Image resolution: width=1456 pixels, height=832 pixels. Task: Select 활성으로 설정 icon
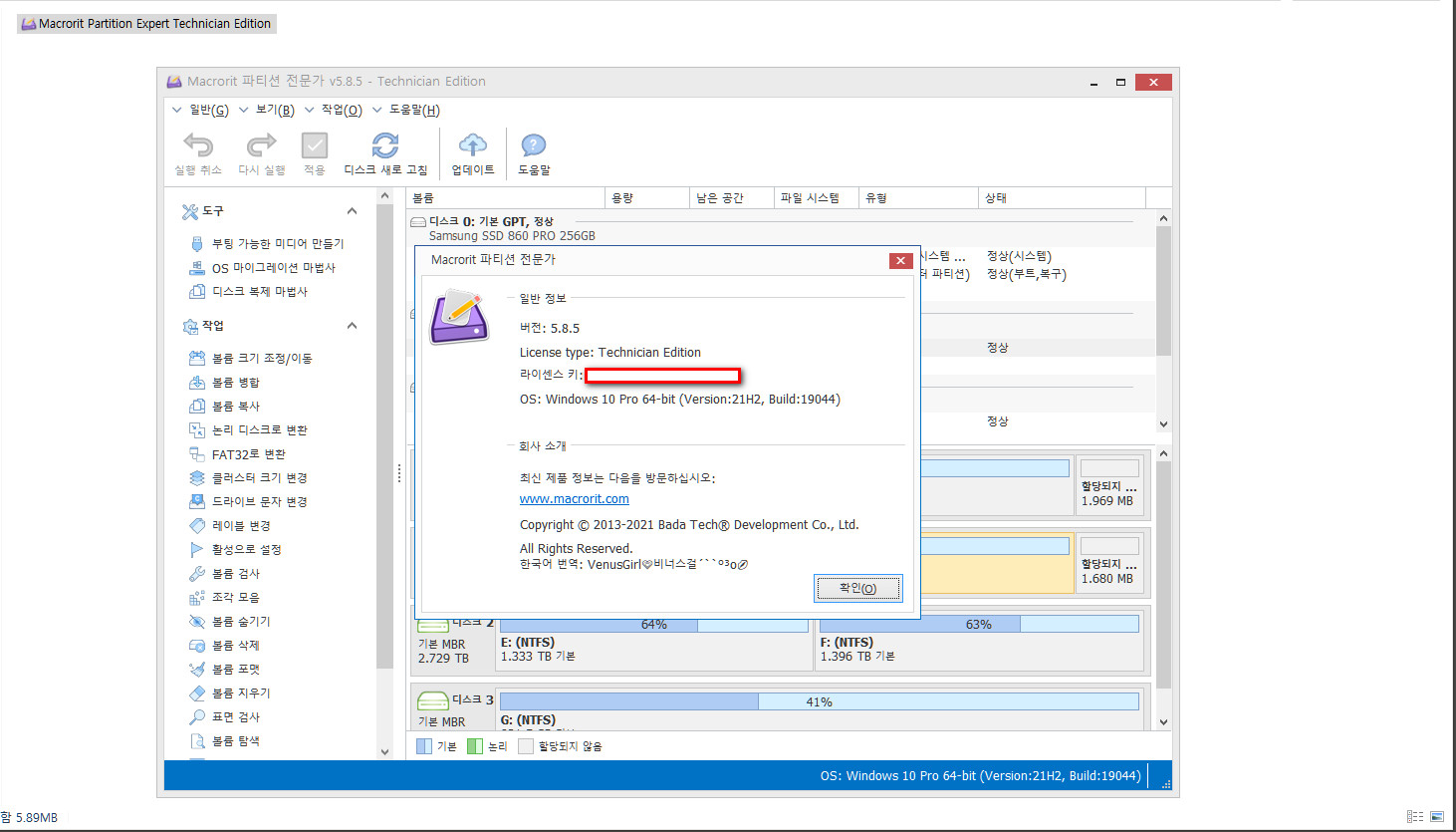pos(197,549)
